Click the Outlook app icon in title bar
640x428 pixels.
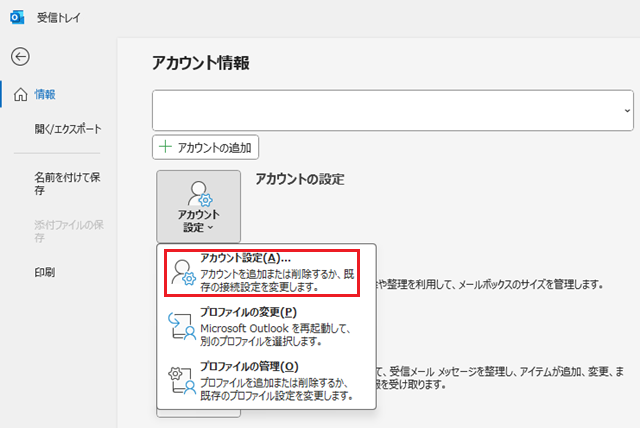(x=16, y=18)
